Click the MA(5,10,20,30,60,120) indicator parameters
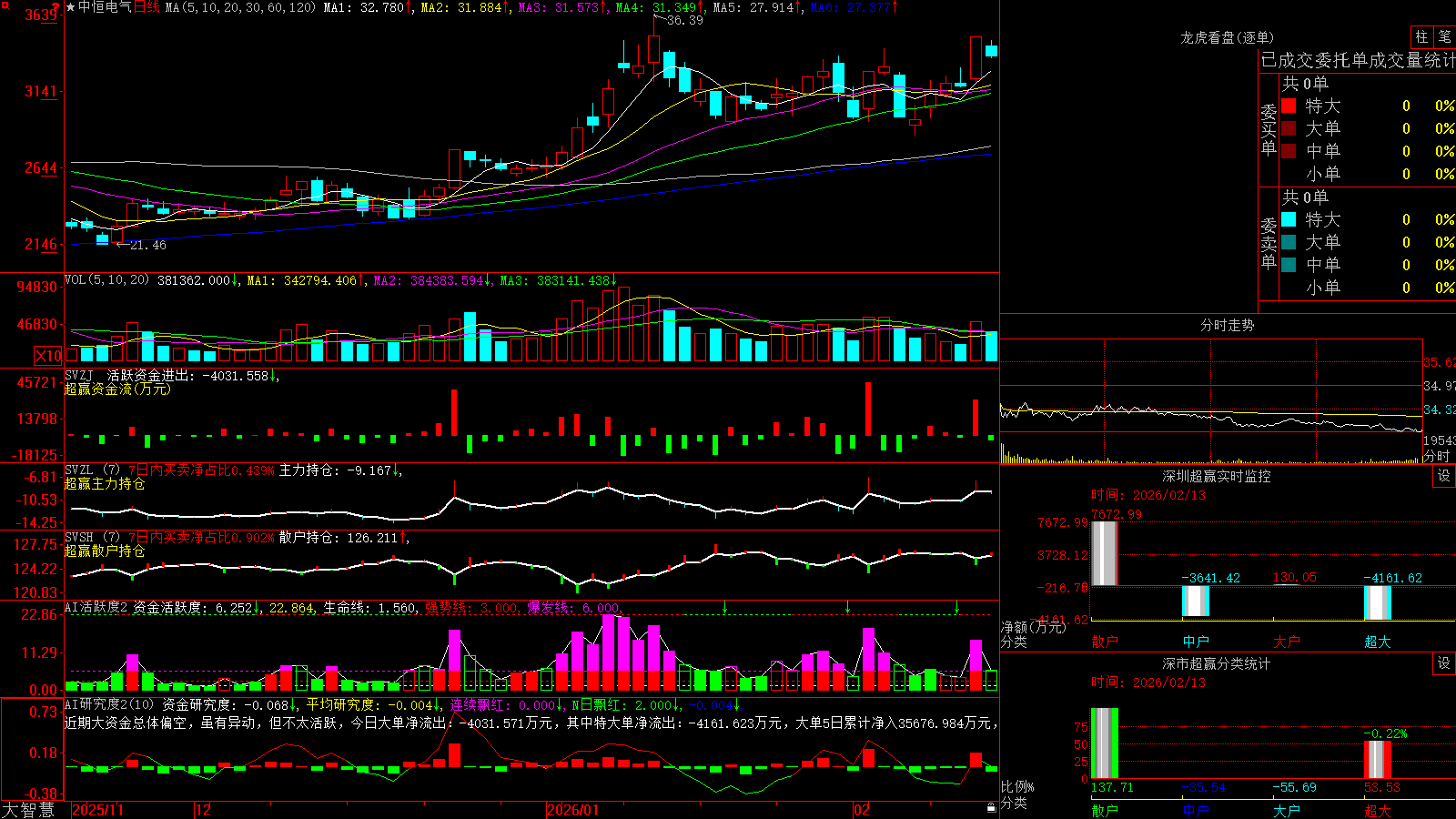The image size is (1456, 819). pos(240,7)
